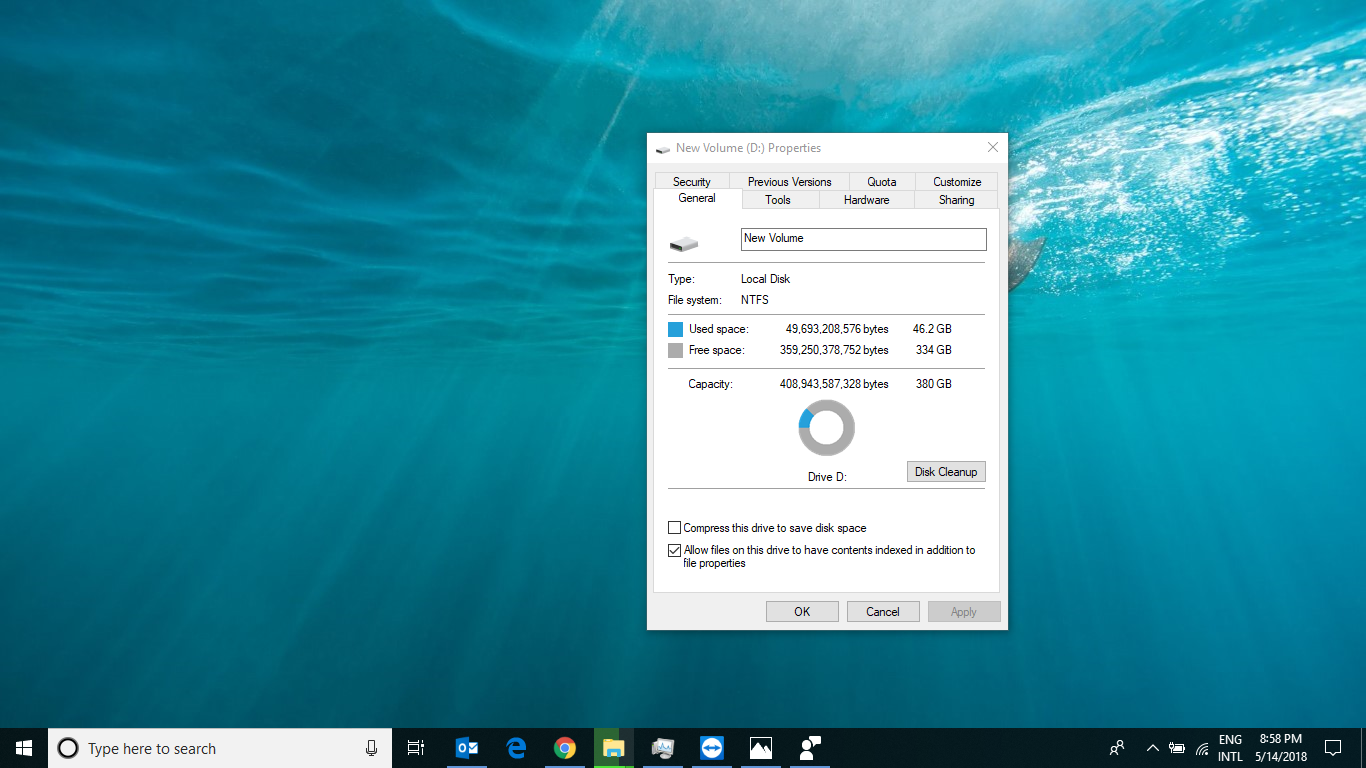Screen dimensions: 1366x768
Task: Open Outlook from the taskbar
Action: [x=466, y=748]
